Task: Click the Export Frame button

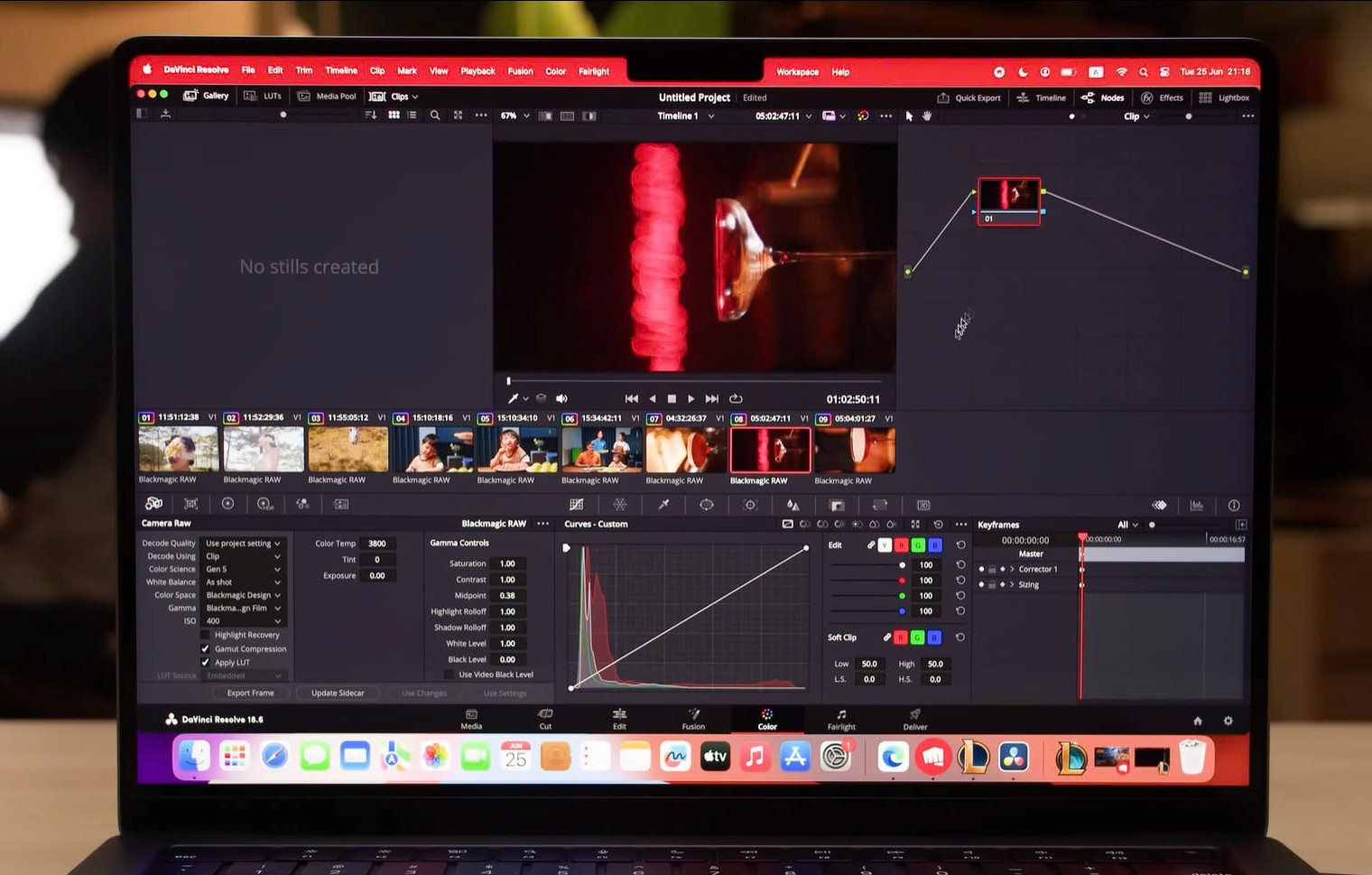Action: tap(251, 693)
